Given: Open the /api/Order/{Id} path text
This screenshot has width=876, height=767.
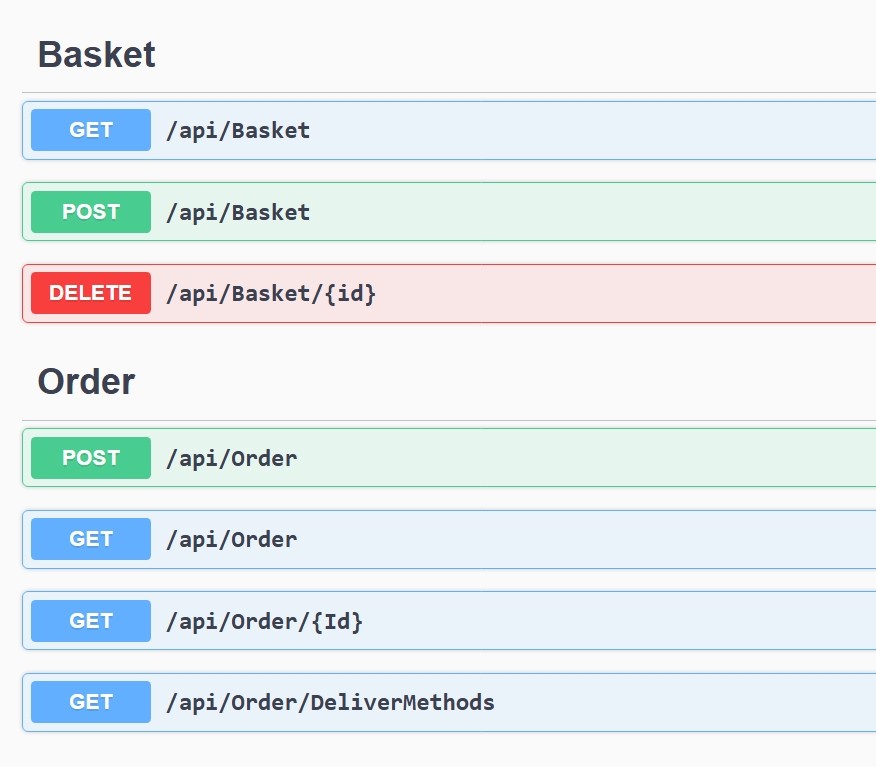Looking at the screenshot, I should (x=264, y=621).
